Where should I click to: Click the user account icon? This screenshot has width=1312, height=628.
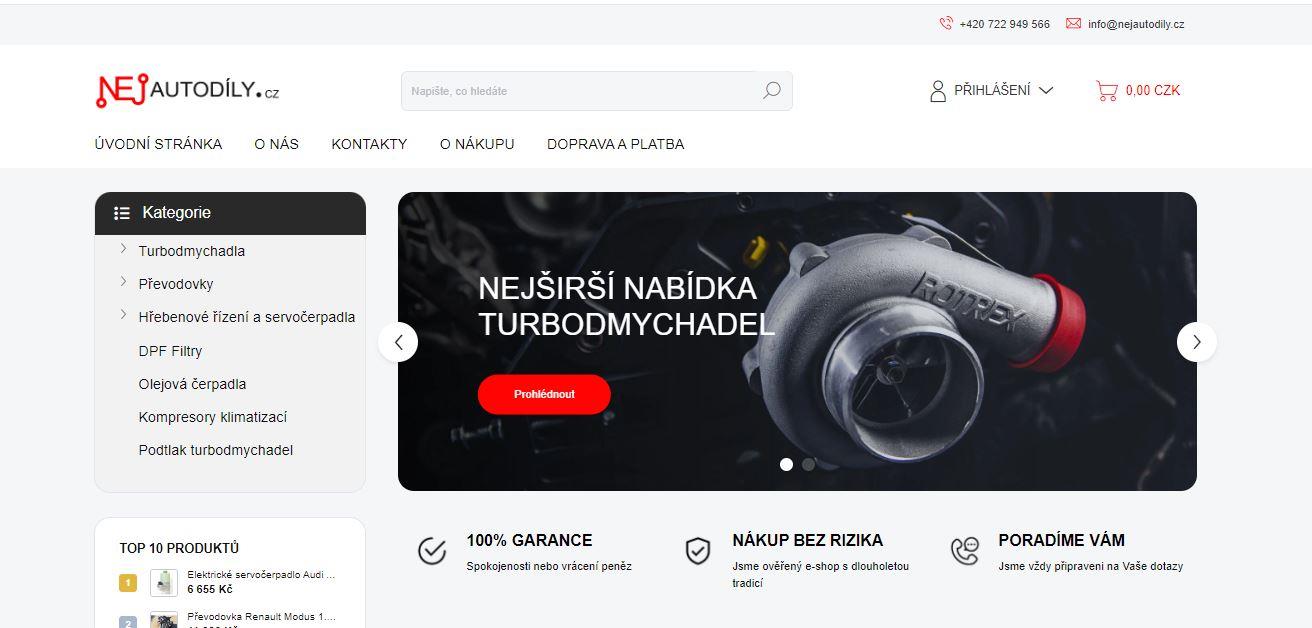pos(937,91)
